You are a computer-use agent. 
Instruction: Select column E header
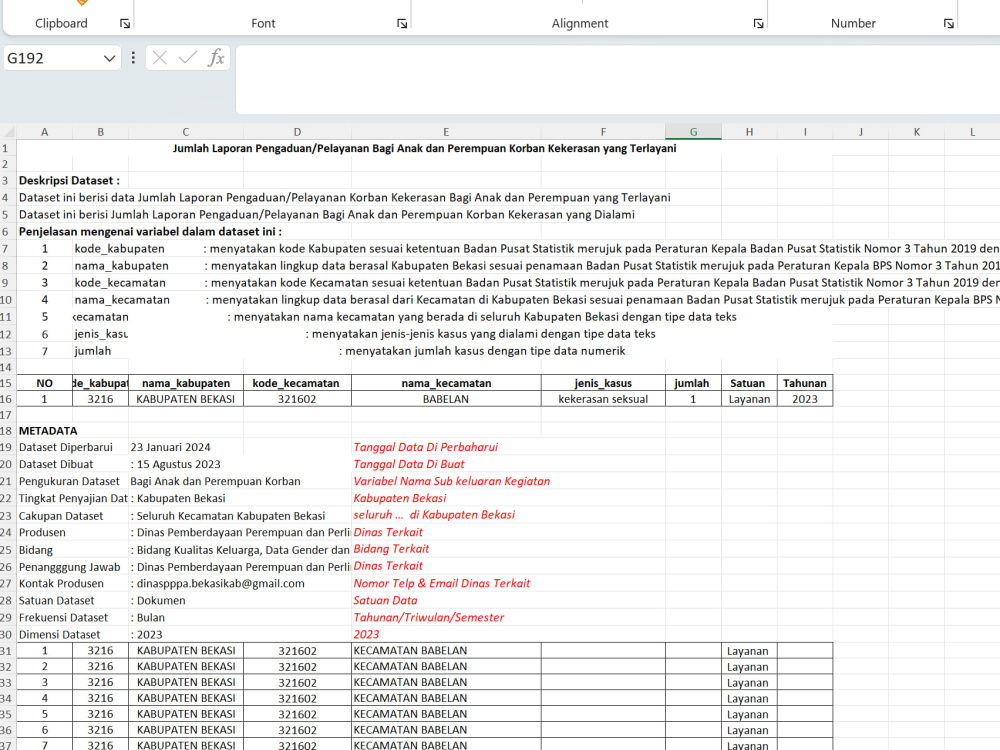tap(446, 132)
